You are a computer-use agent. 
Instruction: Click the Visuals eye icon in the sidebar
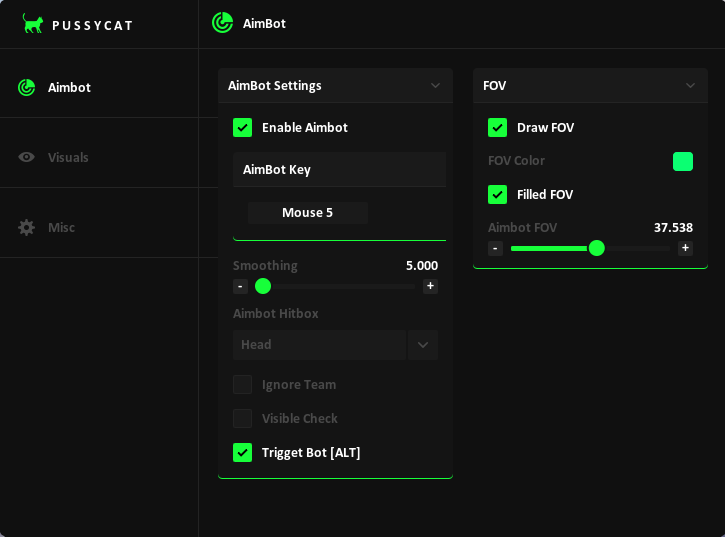pos(27,158)
